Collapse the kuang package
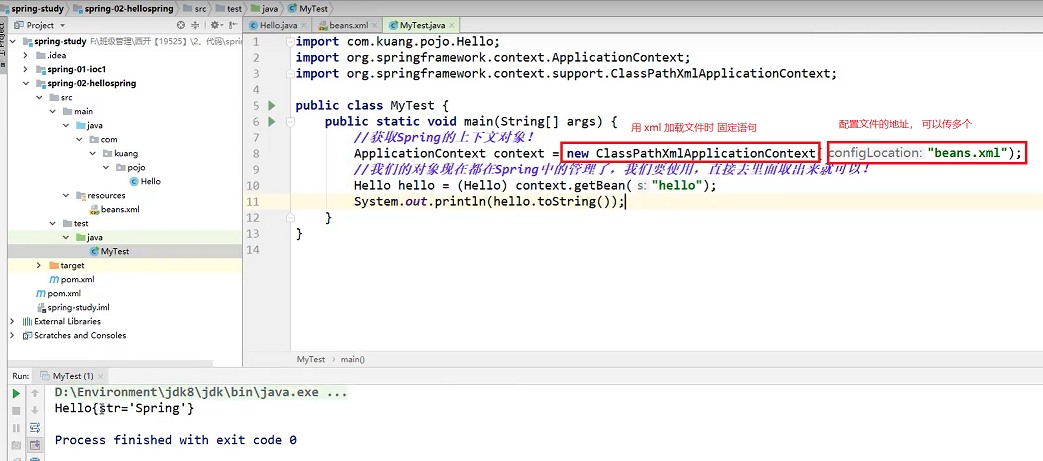This screenshot has height=461, width=1043. (93, 153)
